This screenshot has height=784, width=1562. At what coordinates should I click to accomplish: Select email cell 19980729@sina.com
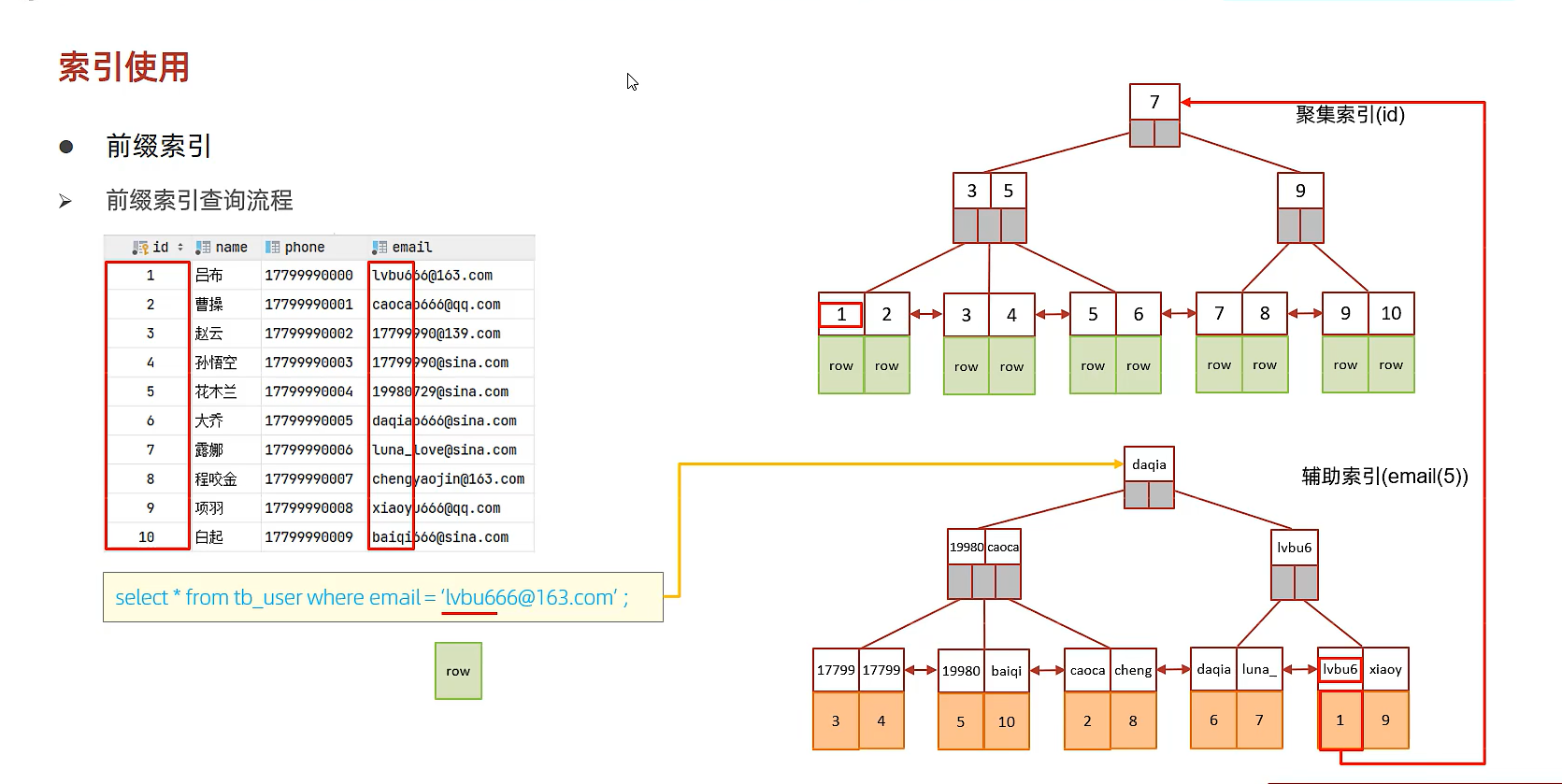click(440, 392)
